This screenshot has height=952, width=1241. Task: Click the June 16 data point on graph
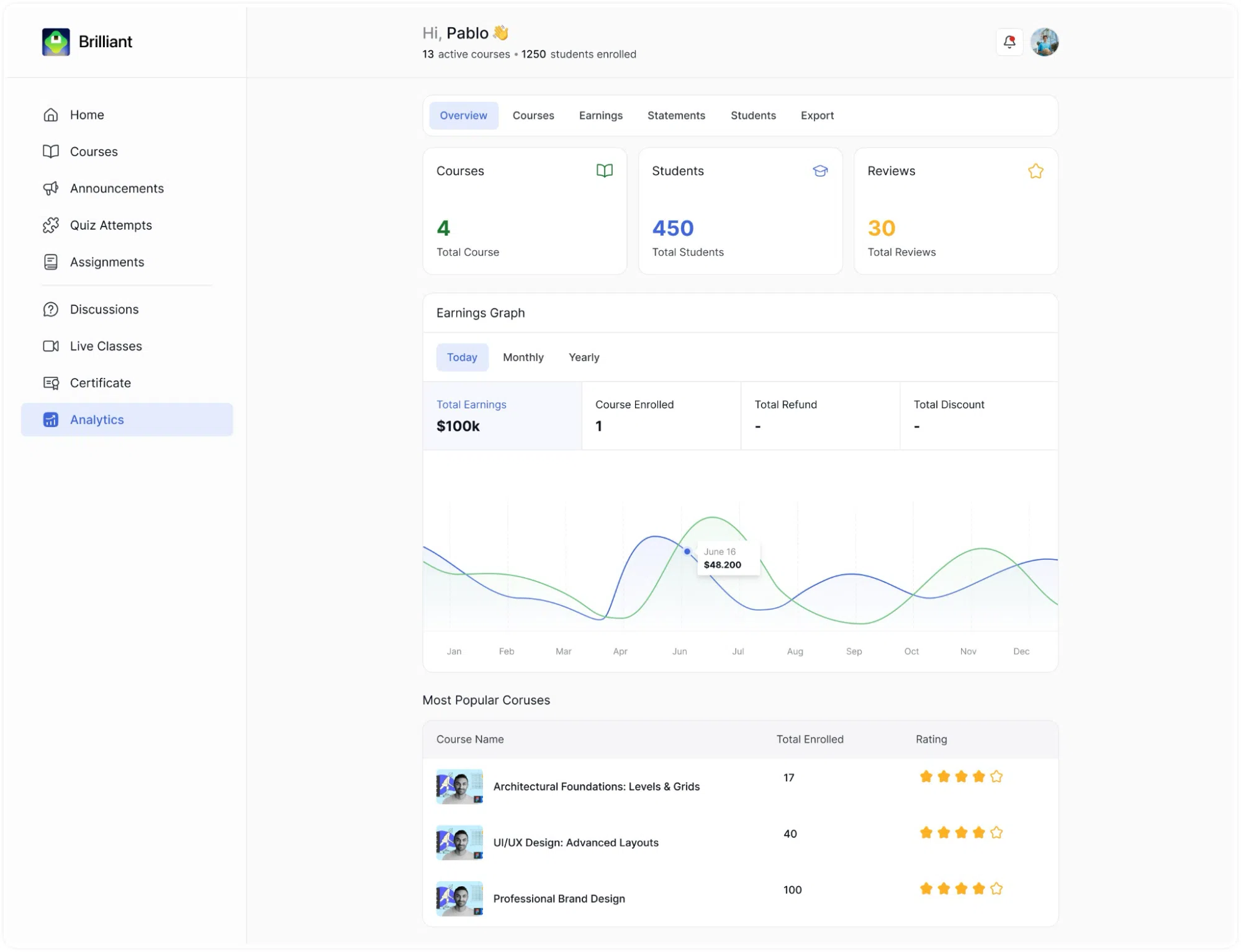687,551
